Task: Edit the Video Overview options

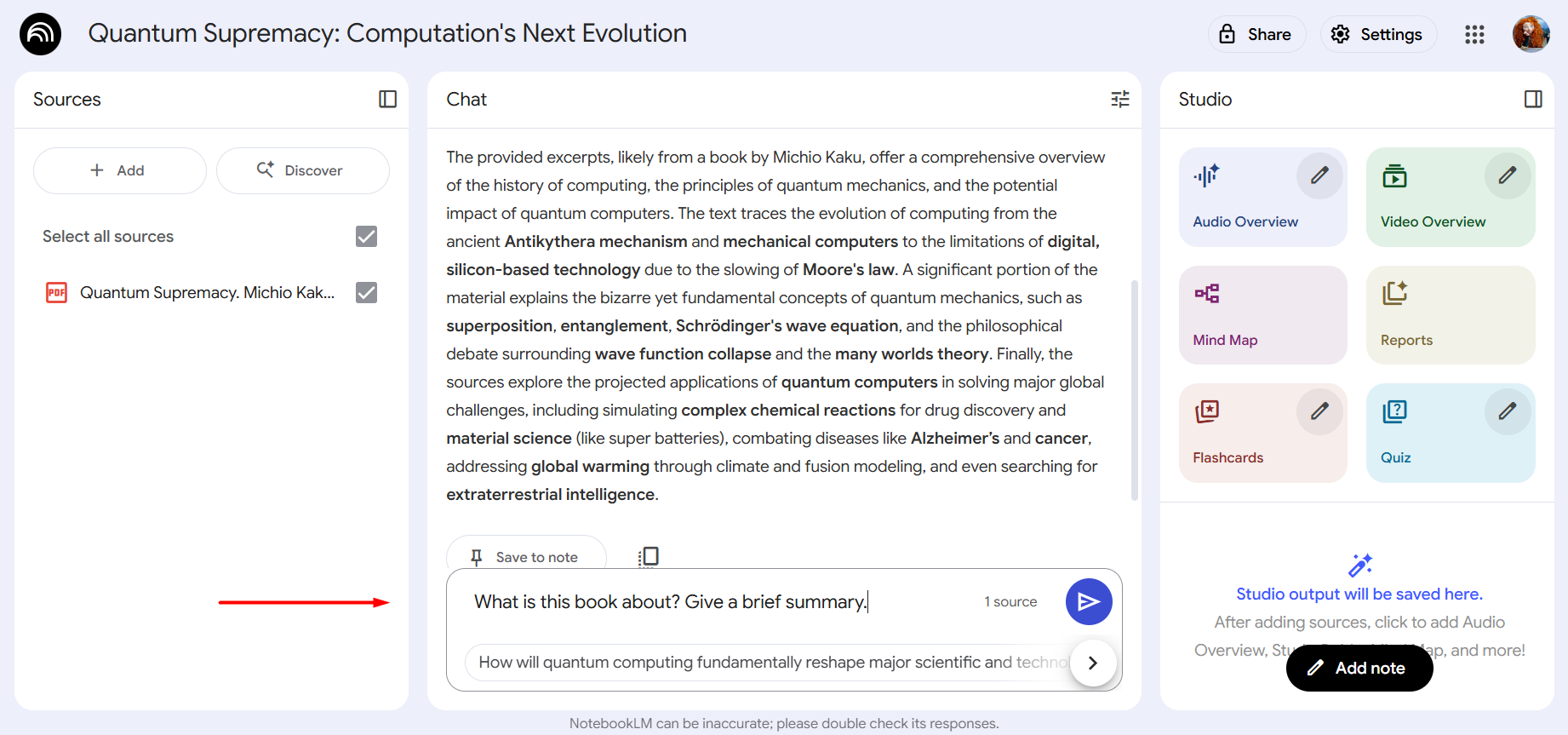Action: click(1508, 175)
